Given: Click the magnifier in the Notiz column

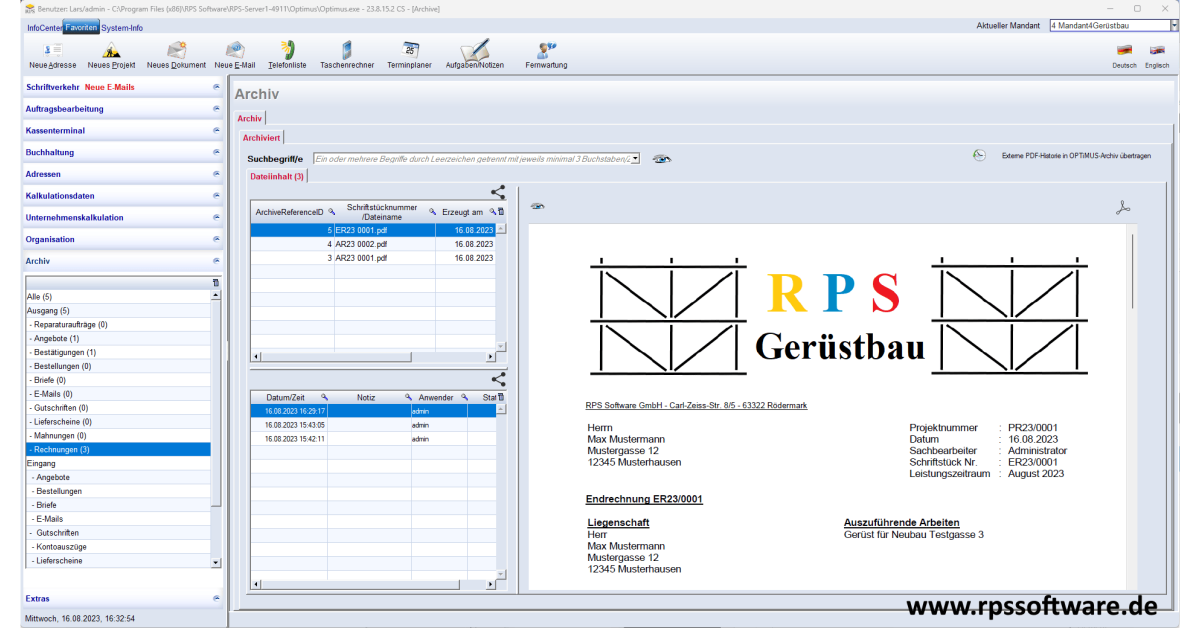Looking at the screenshot, I should tap(408, 397).
